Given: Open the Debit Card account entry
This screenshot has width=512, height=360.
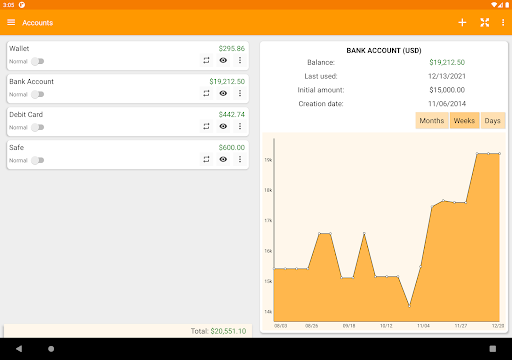Looking at the screenshot, I should pyautogui.click(x=128, y=122).
